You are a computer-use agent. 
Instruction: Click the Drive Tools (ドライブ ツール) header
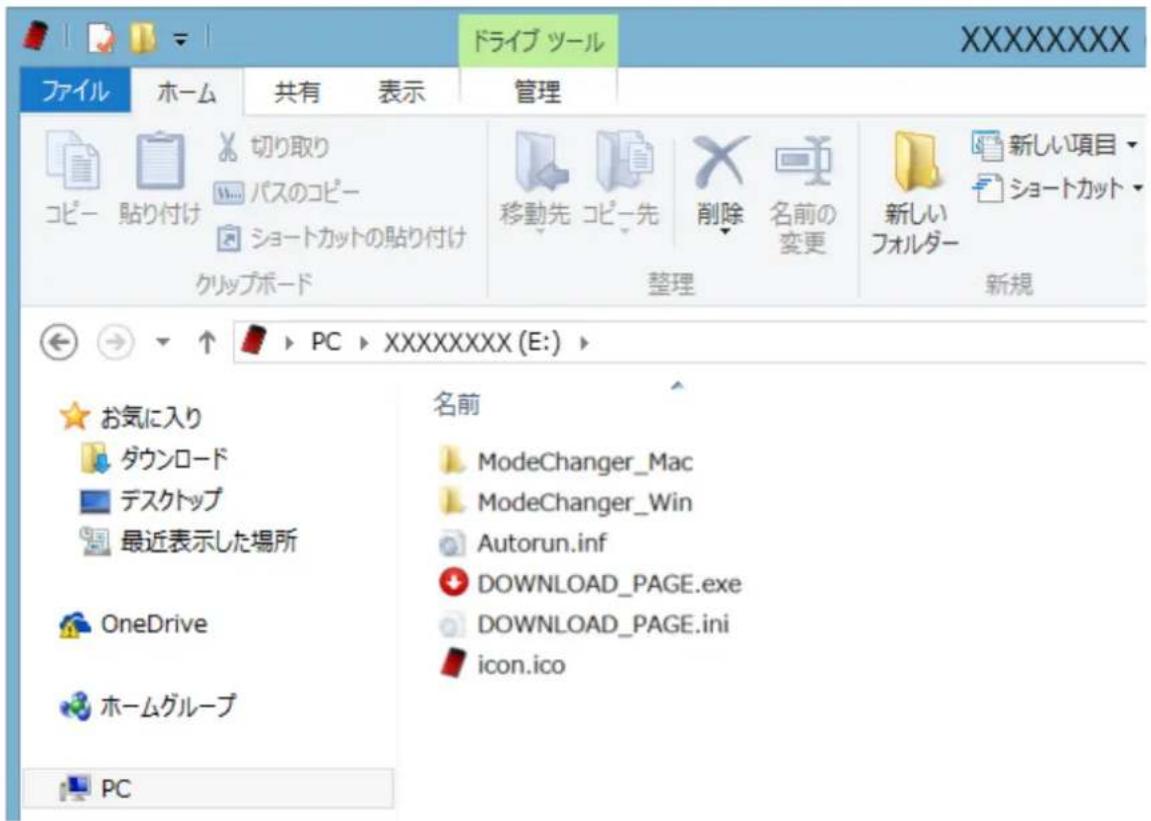537,41
